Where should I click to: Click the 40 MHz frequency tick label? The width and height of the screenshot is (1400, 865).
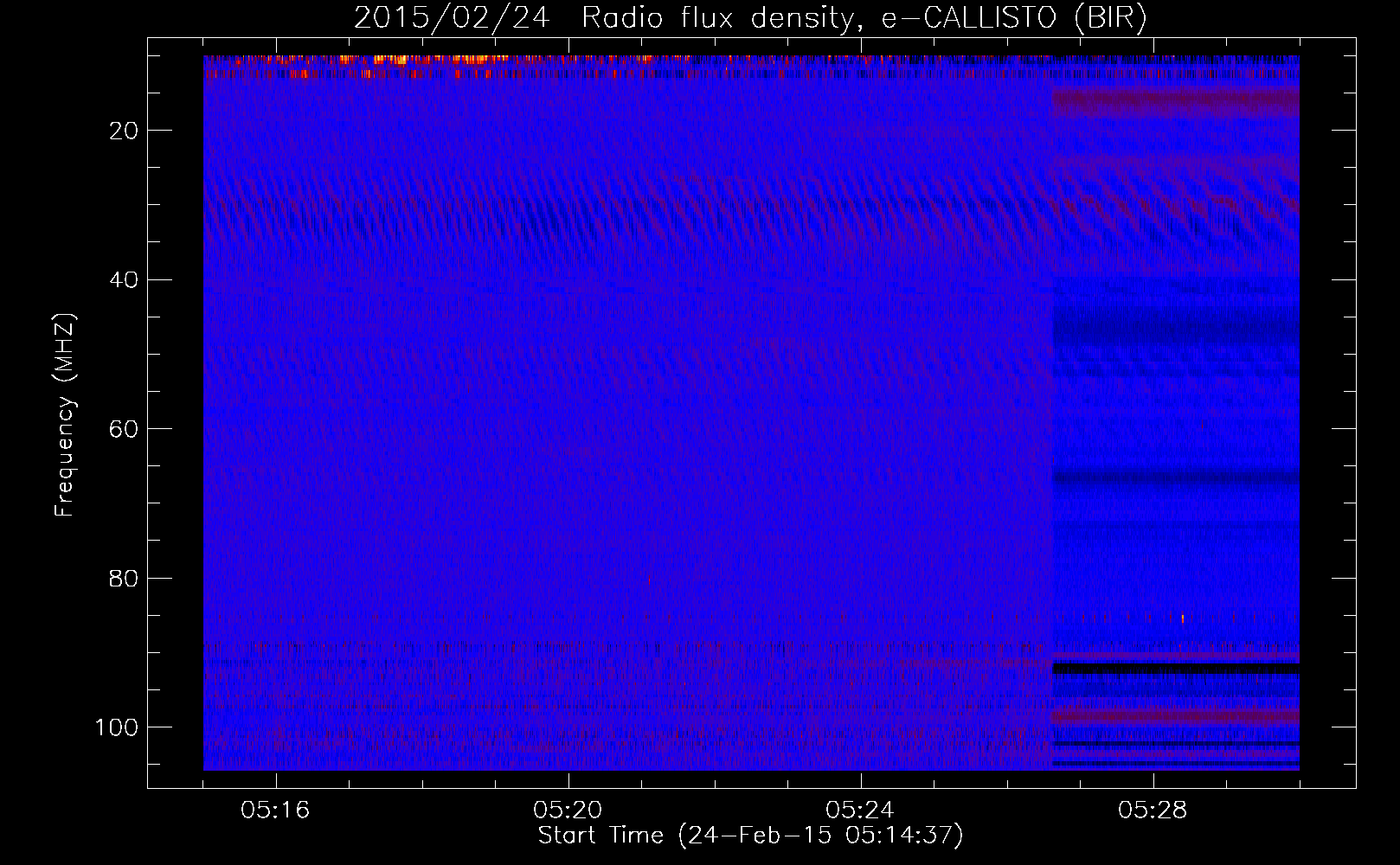(125, 280)
